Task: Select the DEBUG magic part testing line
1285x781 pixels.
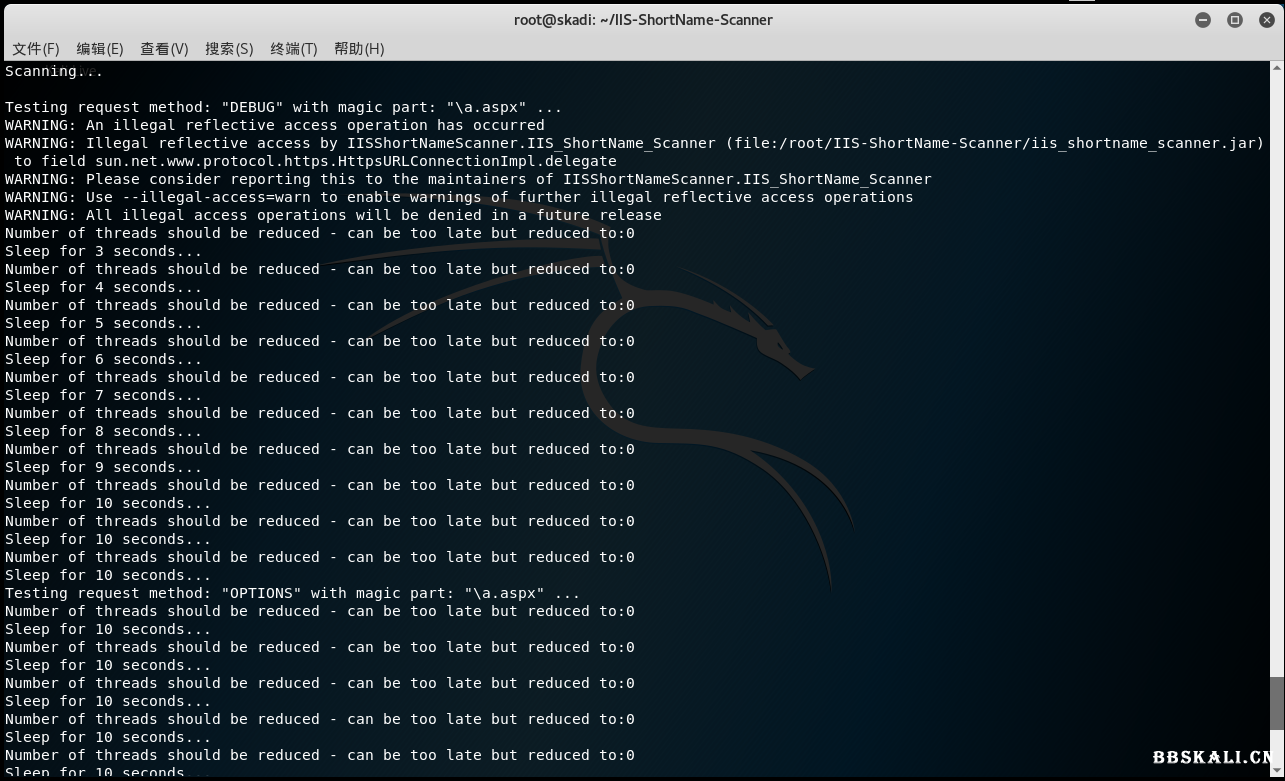Action: [282, 107]
